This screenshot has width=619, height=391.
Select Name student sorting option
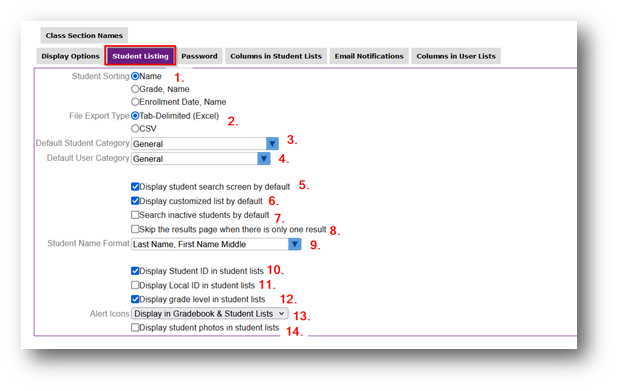(x=135, y=76)
